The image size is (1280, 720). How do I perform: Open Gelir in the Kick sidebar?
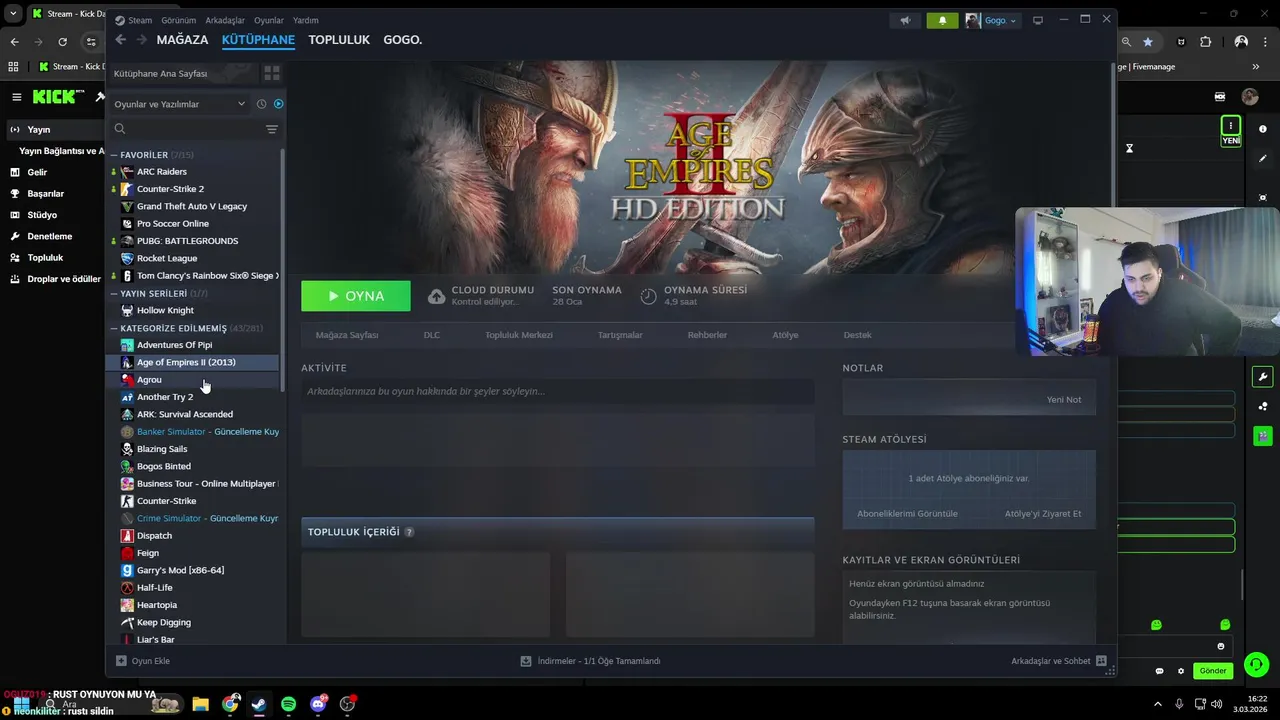tap(37, 172)
